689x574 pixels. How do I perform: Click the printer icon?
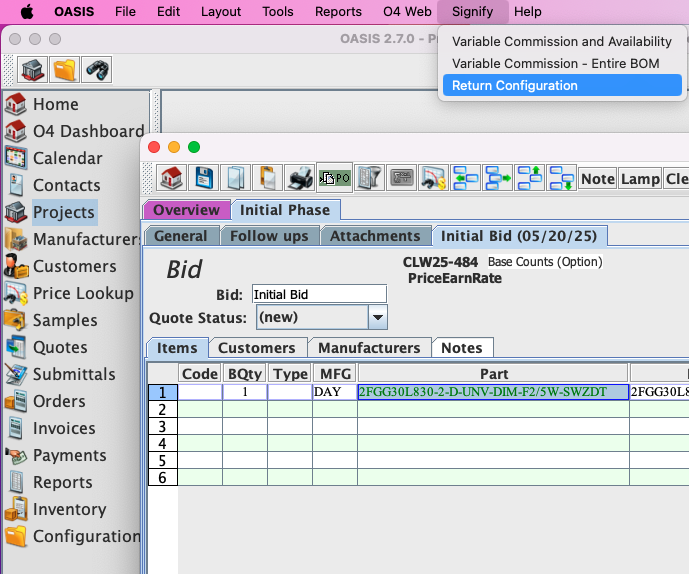(300, 178)
